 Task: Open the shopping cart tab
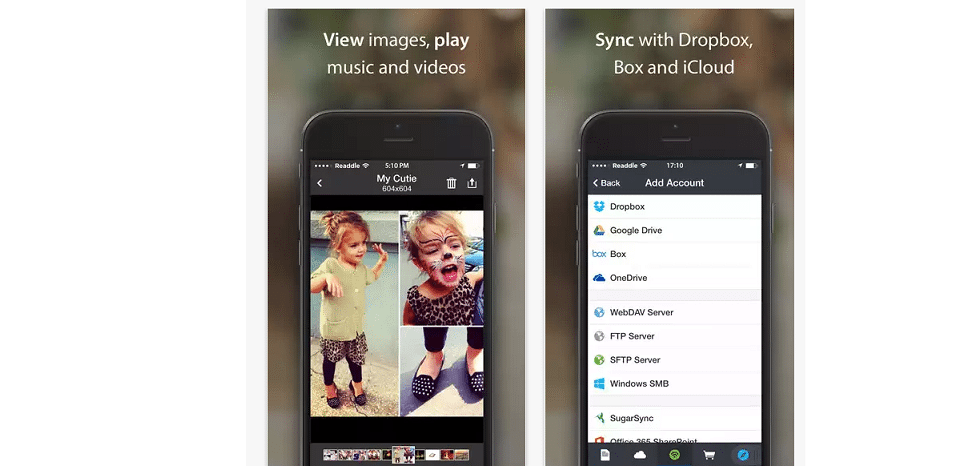click(x=709, y=455)
